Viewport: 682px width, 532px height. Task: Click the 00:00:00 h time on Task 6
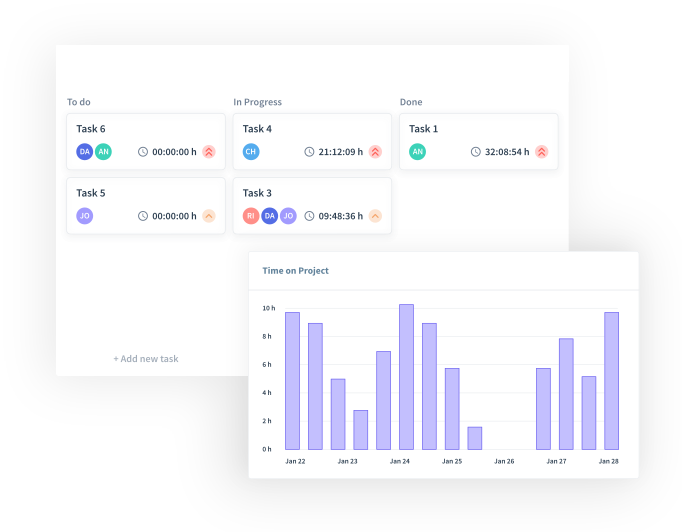click(x=174, y=152)
